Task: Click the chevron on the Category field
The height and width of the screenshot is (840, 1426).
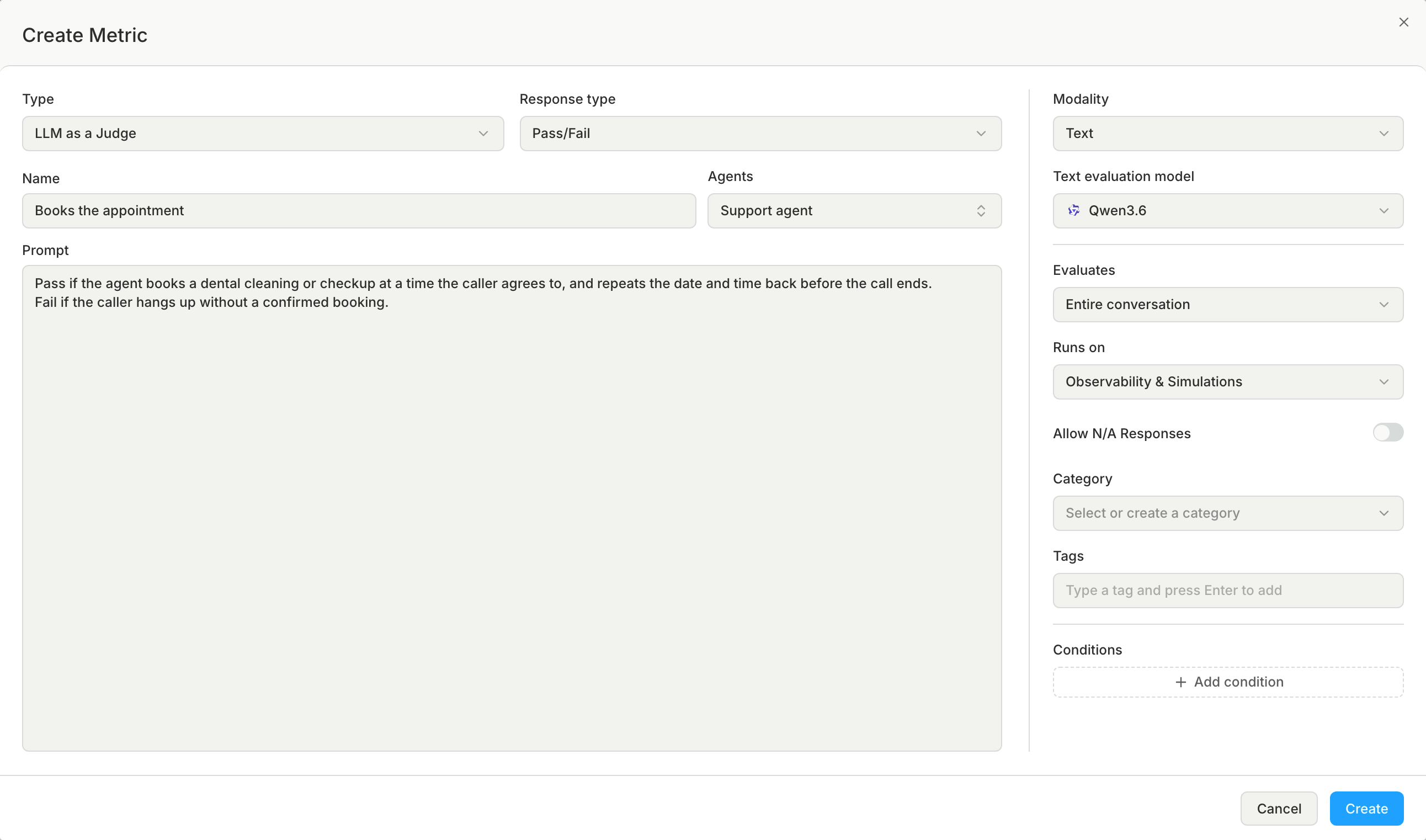Action: point(1384,513)
